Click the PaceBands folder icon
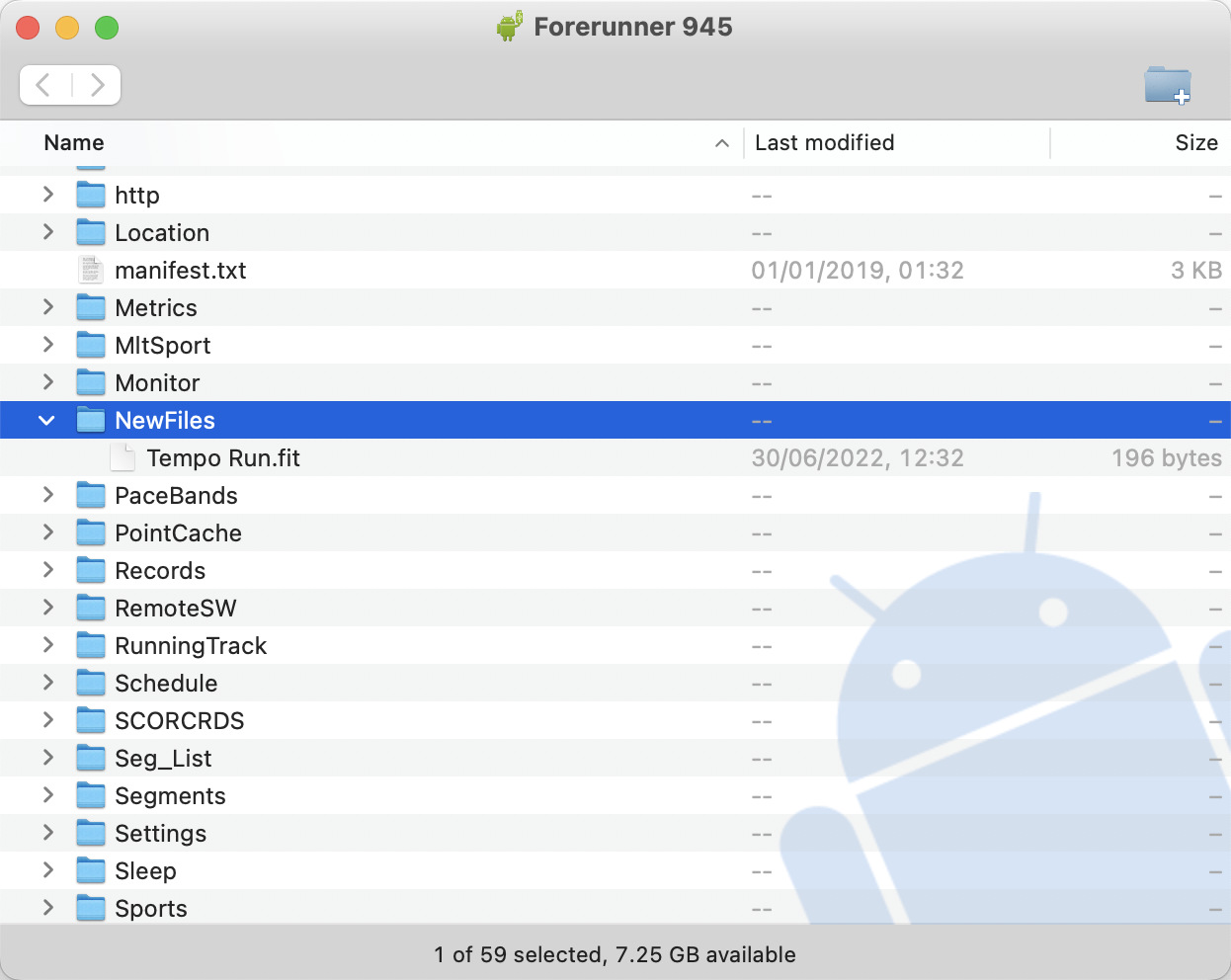Viewport: 1231px width, 980px height. [x=91, y=495]
